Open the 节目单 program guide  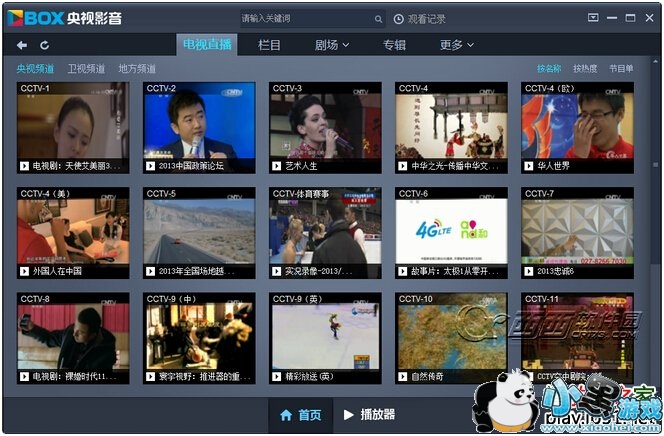pos(621,69)
